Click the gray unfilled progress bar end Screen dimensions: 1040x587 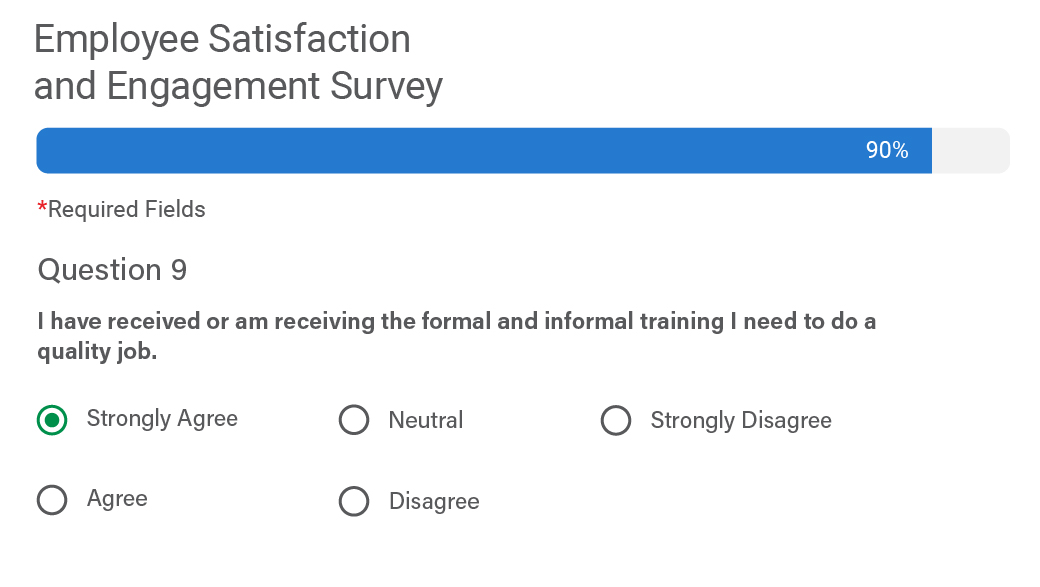coord(970,151)
